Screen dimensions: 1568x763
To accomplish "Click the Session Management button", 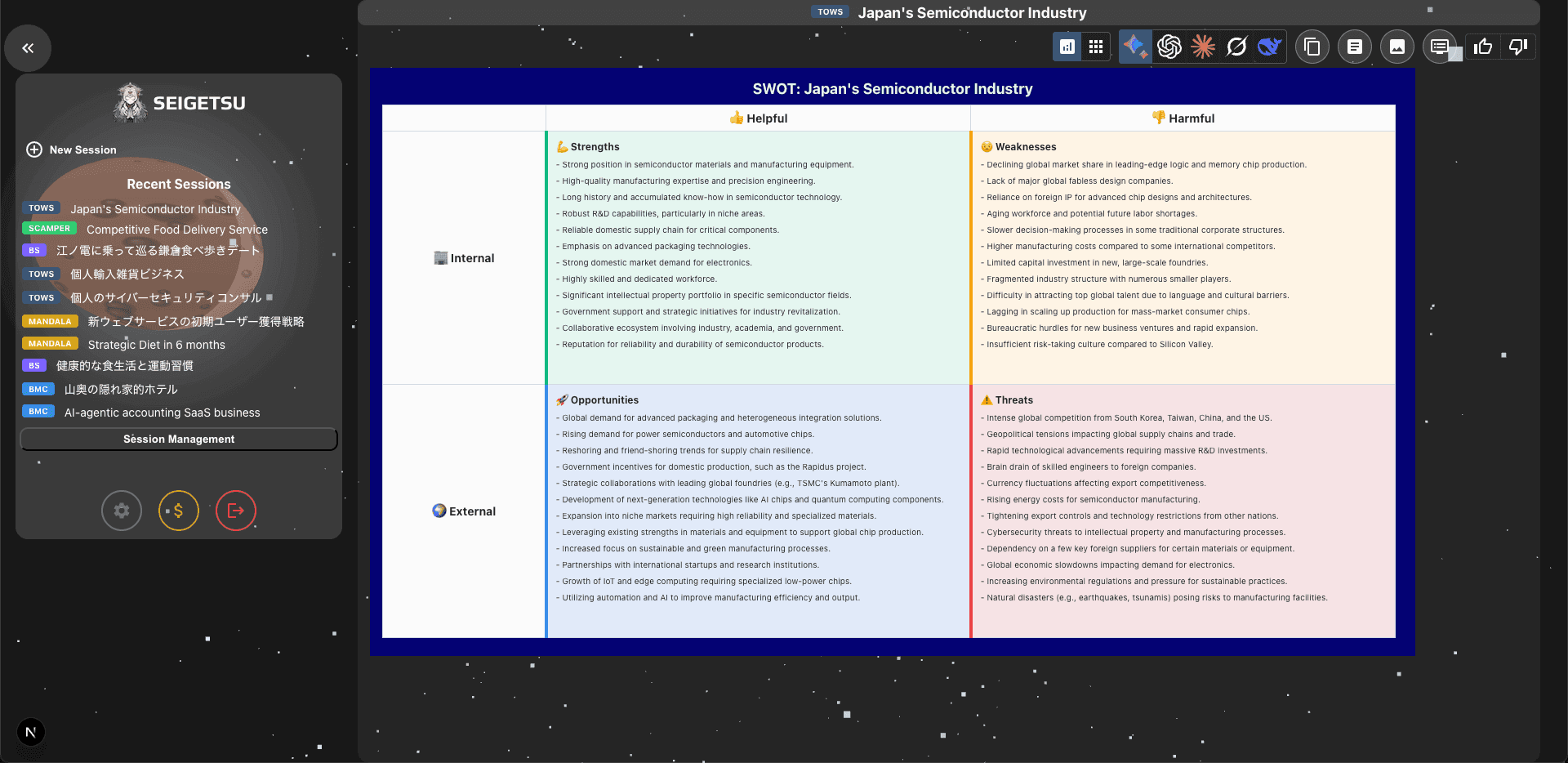I will 179,440.
